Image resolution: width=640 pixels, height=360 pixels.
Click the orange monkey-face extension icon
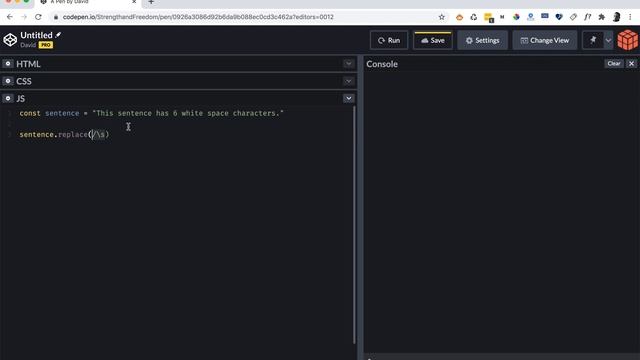459,17
